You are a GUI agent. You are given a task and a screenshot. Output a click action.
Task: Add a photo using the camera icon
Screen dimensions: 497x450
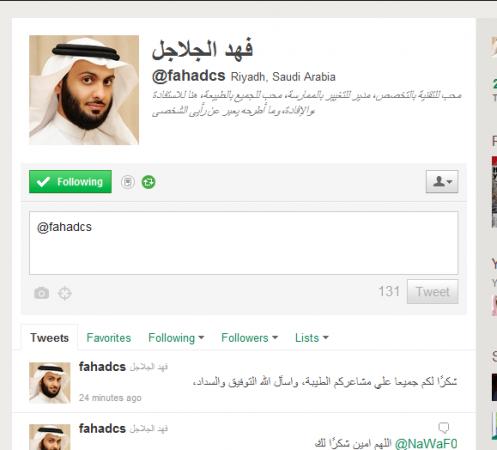click(x=42, y=293)
